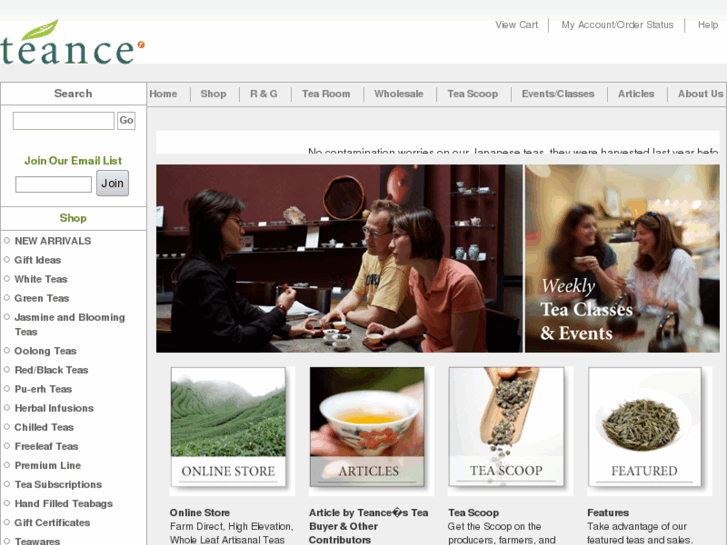The width and height of the screenshot is (727, 545).
Task: Click the FEATURED tea leaves thumbnail
Action: click(644, 427)
